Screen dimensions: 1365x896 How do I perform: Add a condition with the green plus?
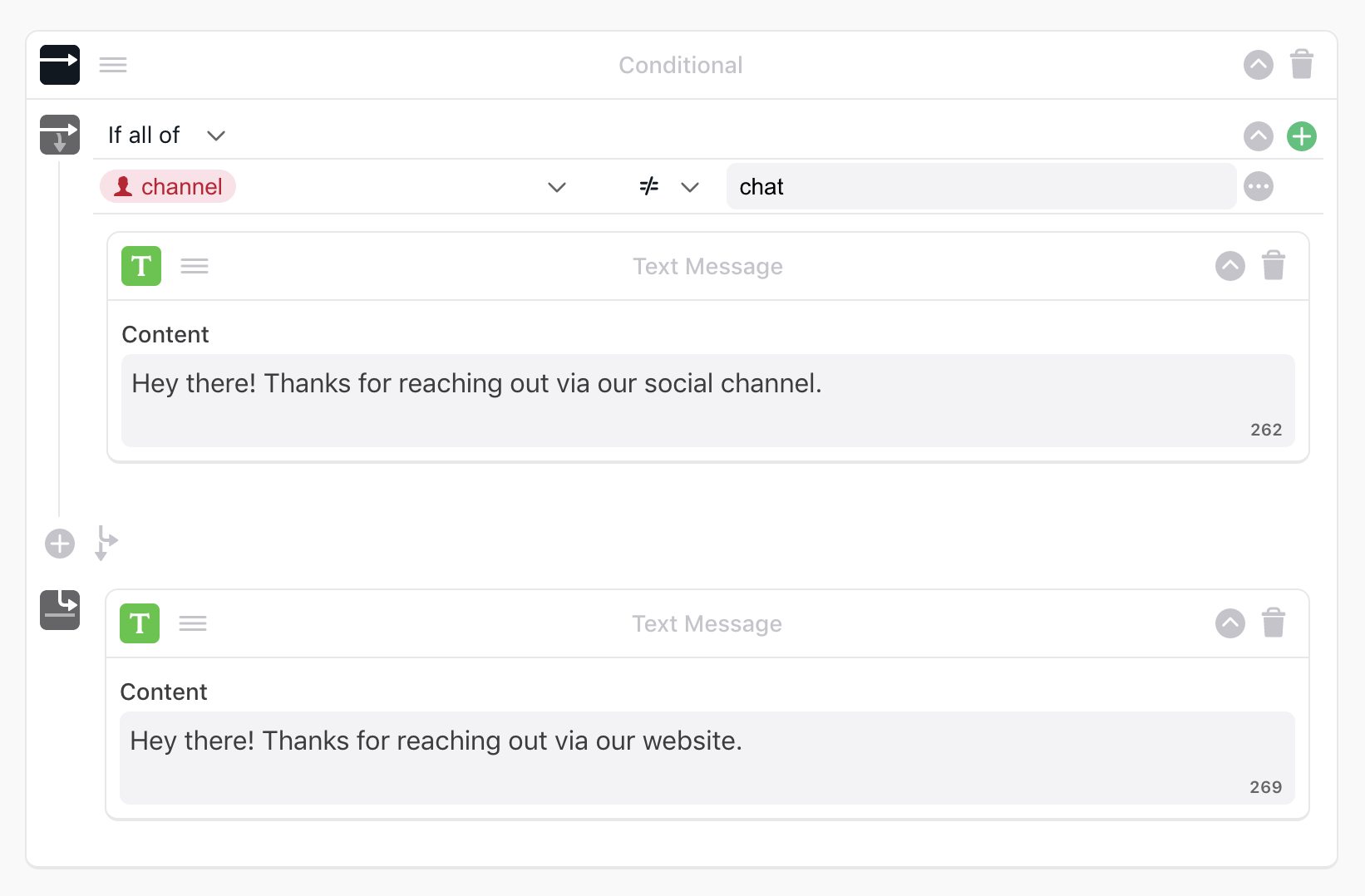(1301, 136)
